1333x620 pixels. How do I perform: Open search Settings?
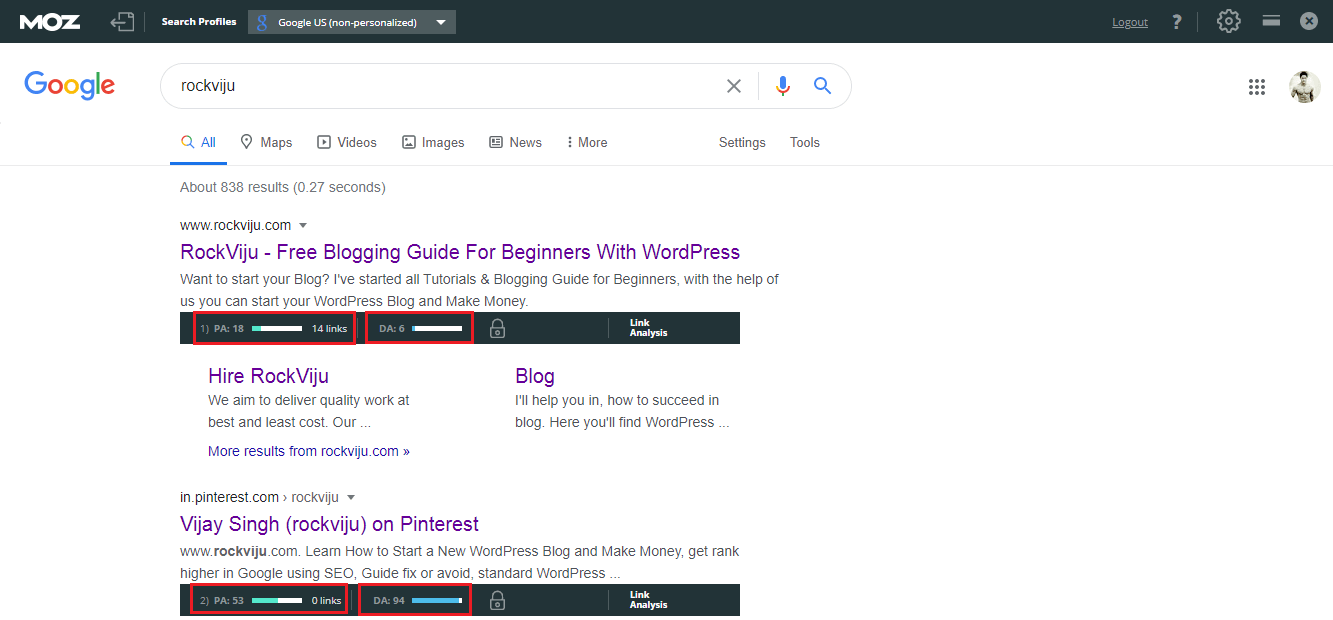[x=742, y=143]
